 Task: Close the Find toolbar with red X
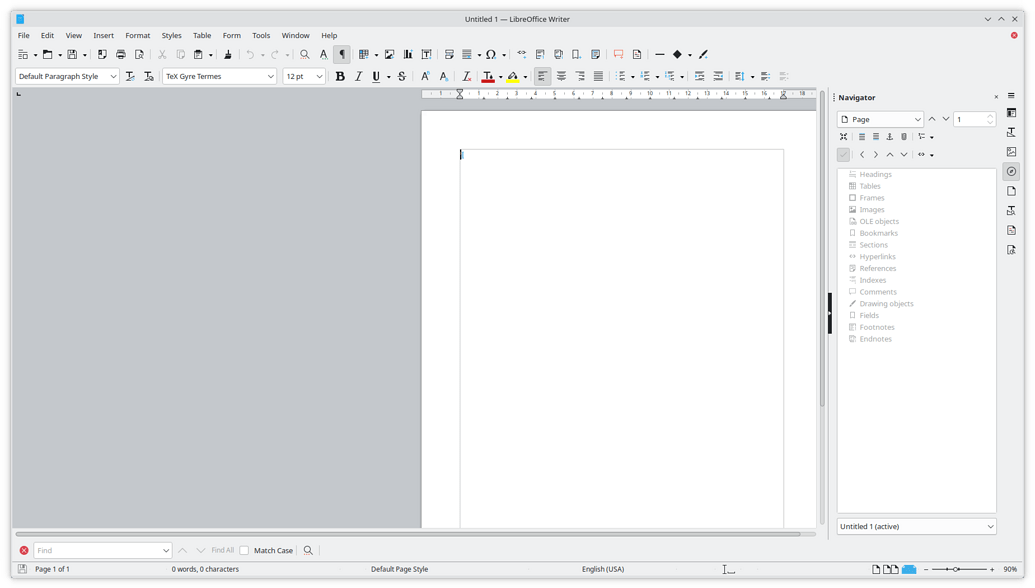pos(24,550)
